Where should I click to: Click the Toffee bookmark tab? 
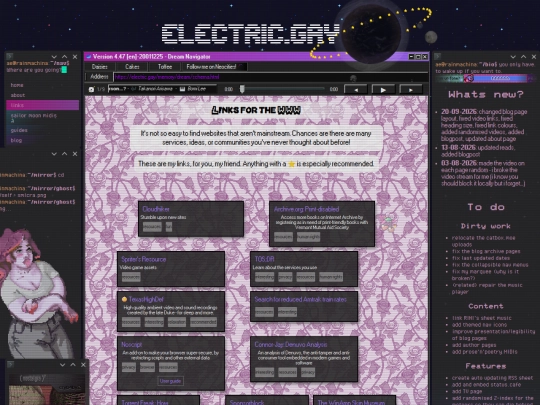point(165,67)
